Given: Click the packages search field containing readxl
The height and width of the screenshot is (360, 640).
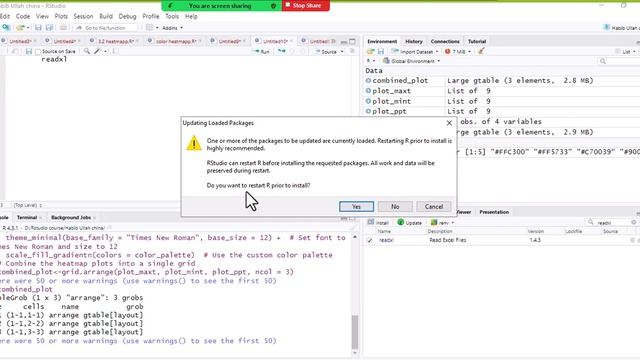Looking at the screenshot, I should (612, 222).
